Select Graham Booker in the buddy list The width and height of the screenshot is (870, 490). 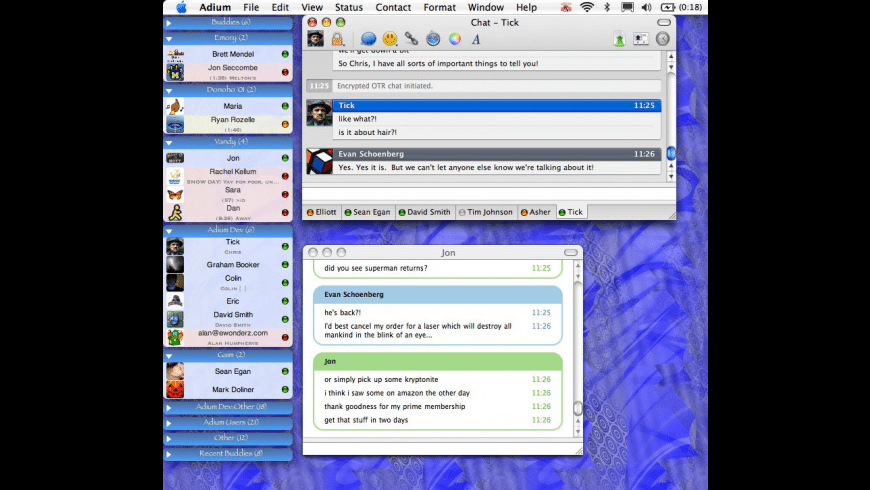[x=233, y=265]
